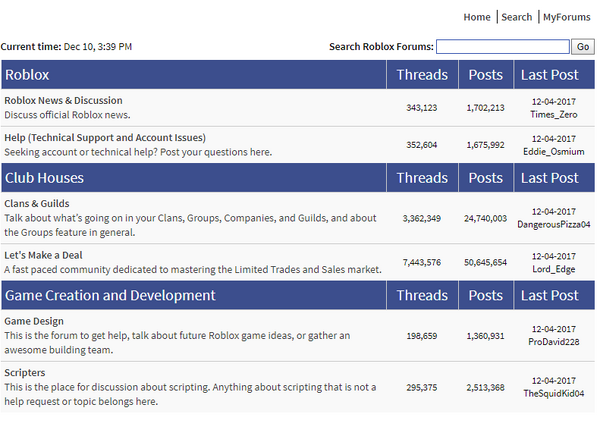Open Help (Technical Support and Account Issues) forum
600x436 pixels.
105,138
